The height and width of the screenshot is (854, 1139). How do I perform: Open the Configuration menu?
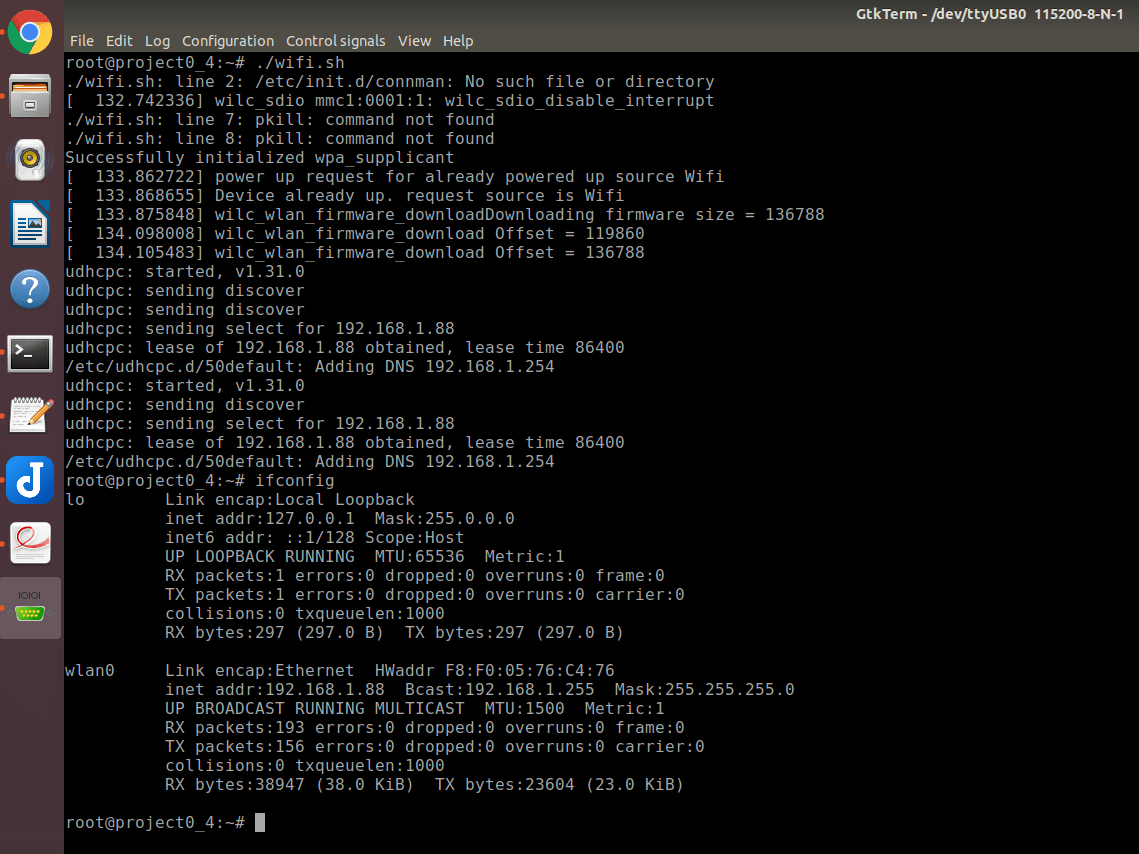tap(228, 41)
